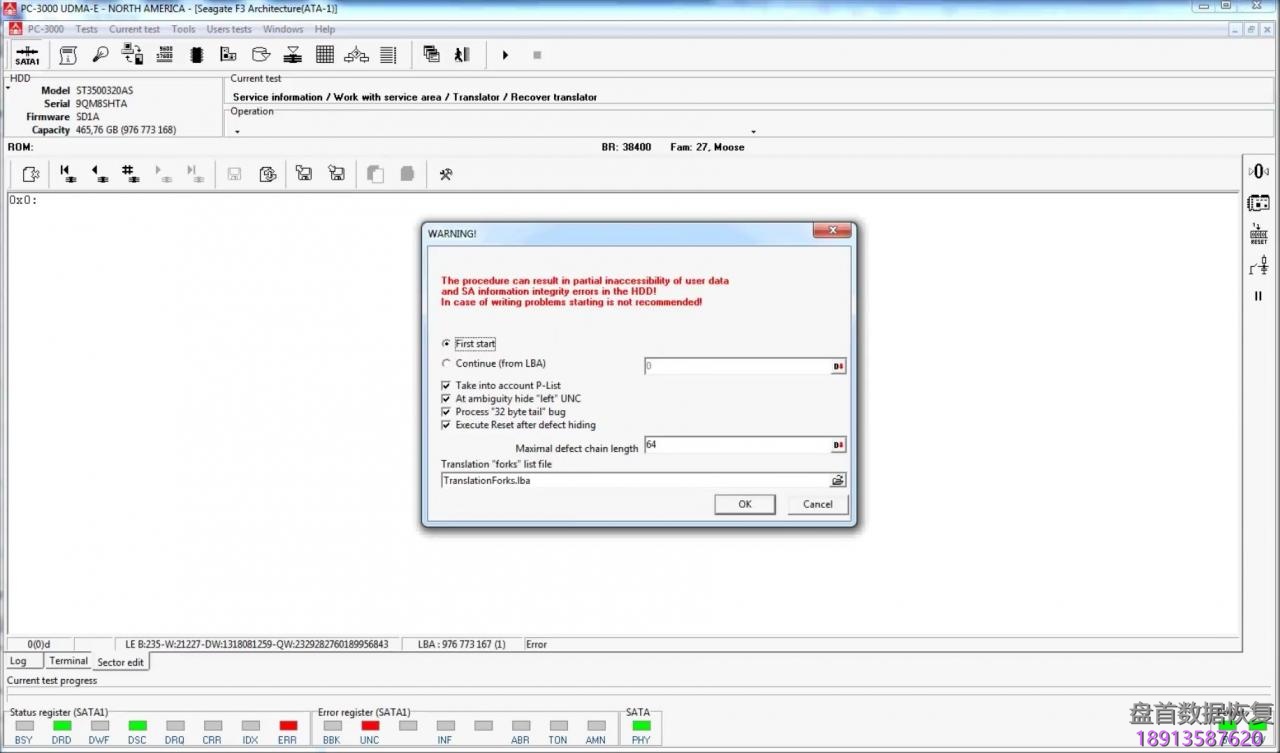The height and width of the screenshot is (753, 1280).
Task: Uncheck 'Take into account P-List'
Action: coord(447,386)
